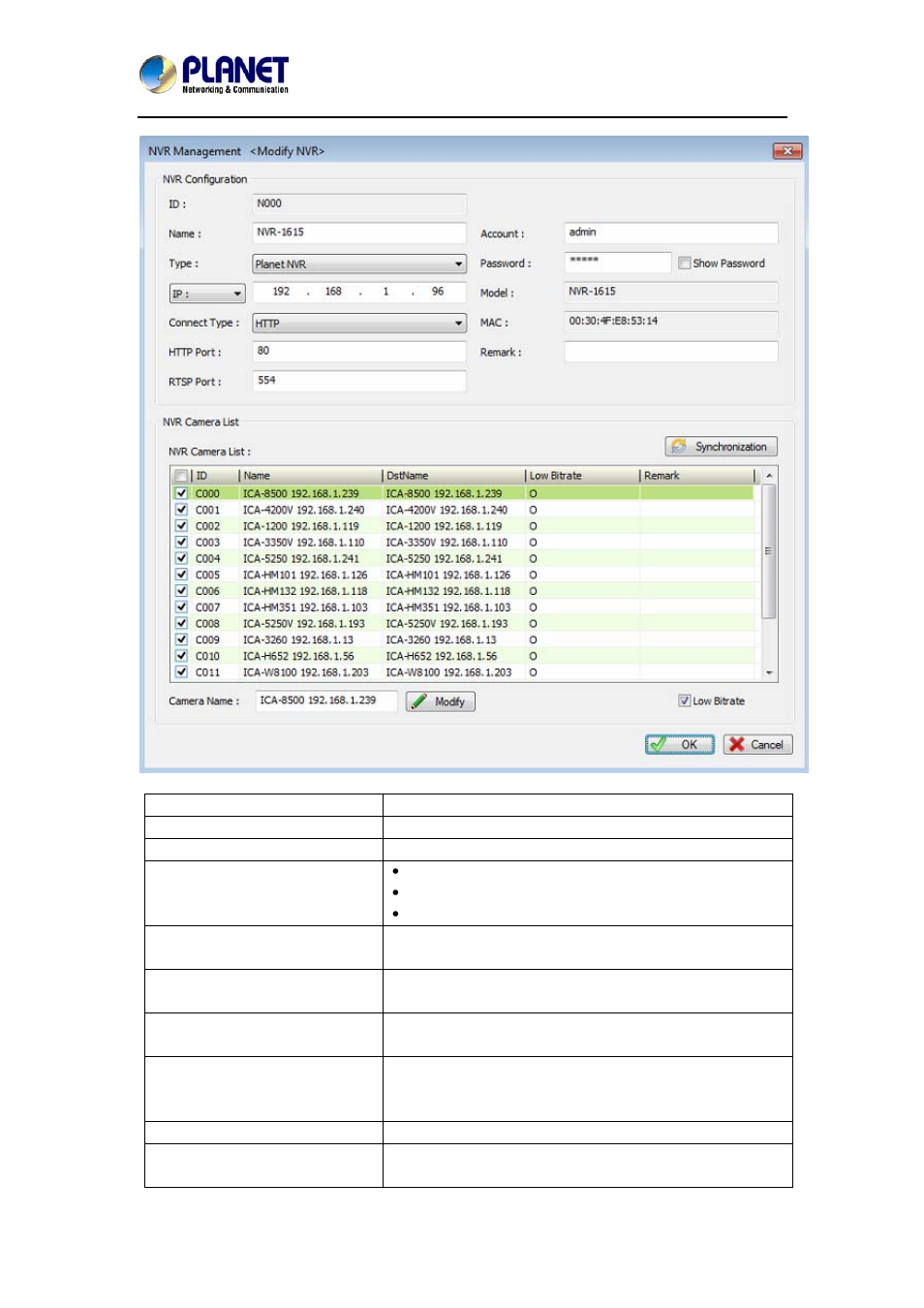Click the Camera Name field
924x1308 pixels.
point(326,701)
